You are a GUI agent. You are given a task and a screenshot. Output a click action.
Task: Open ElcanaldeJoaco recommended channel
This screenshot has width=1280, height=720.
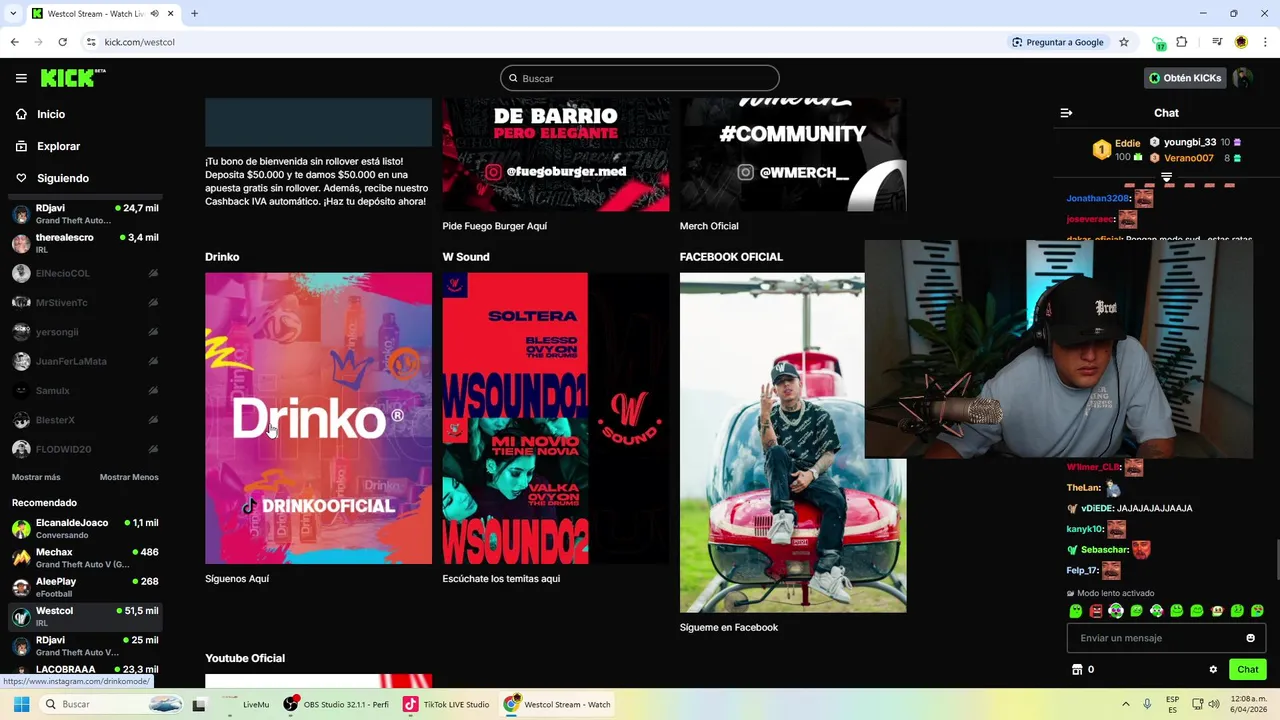point(84,529)
